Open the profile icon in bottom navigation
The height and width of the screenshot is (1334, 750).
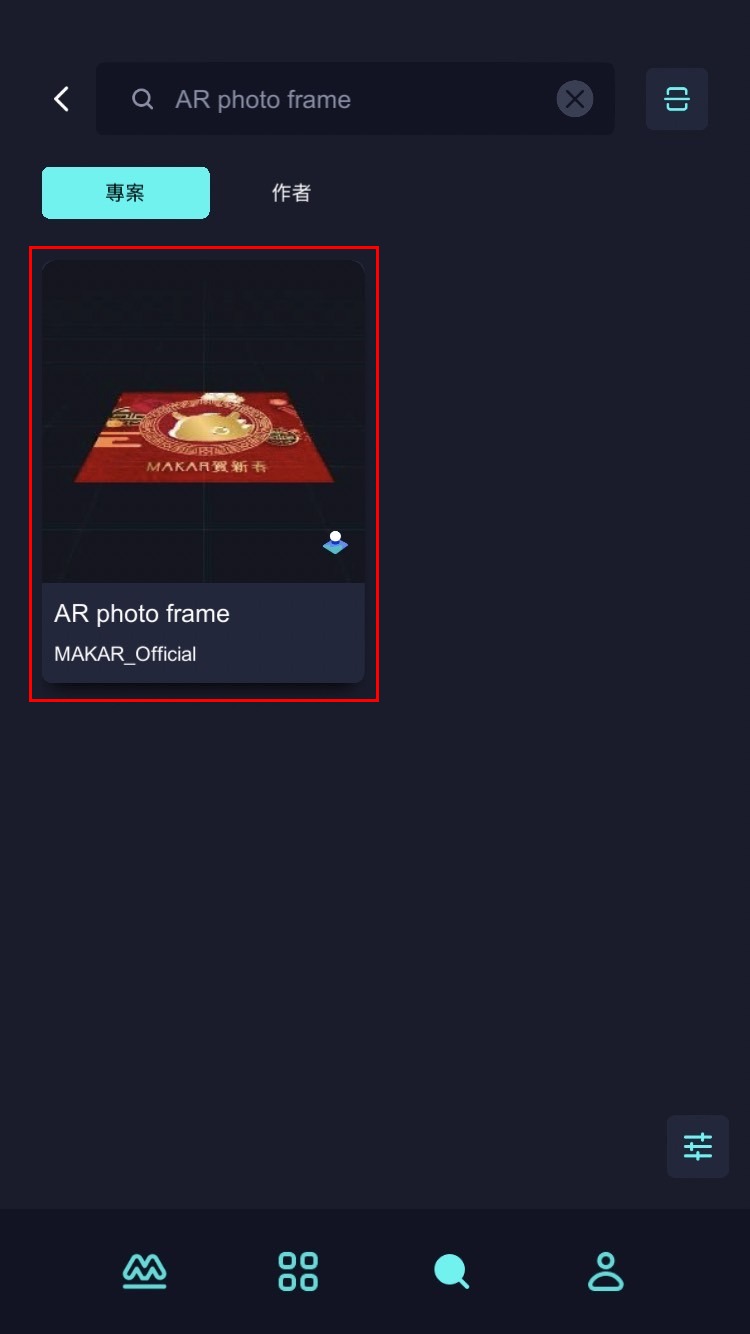pyautogui.click(x=605, y=1272)
